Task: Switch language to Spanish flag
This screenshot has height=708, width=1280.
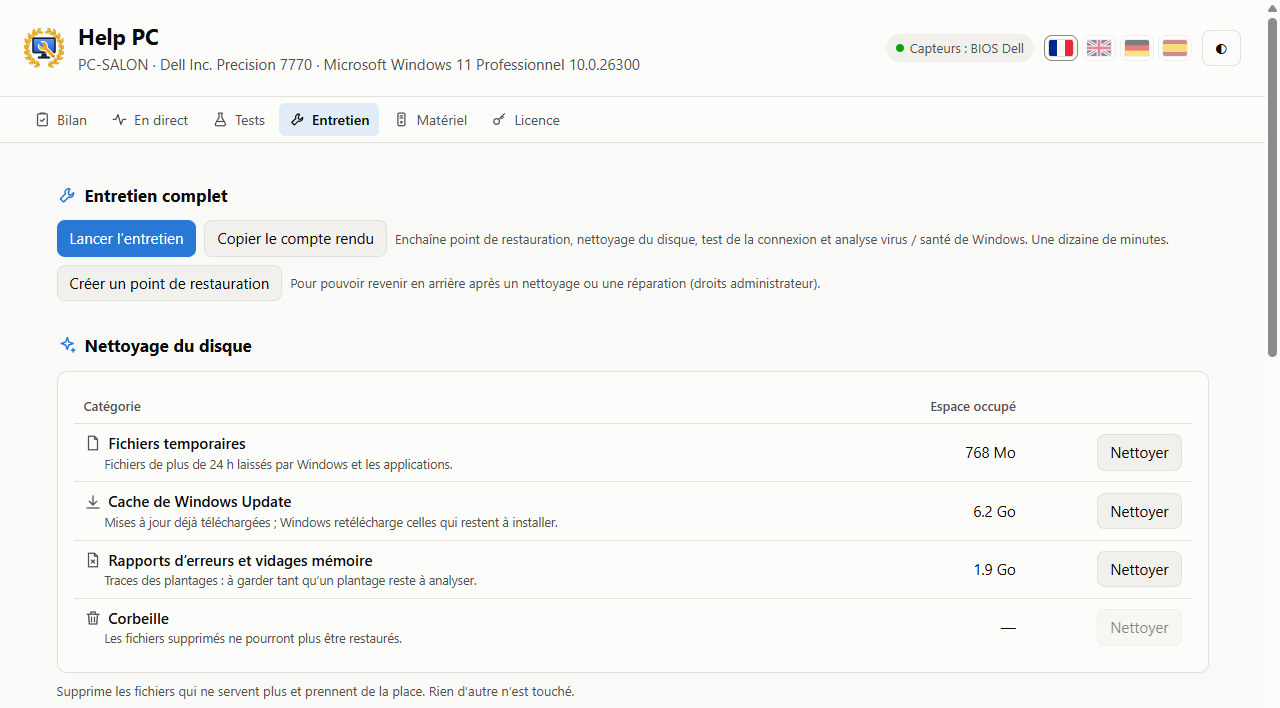Action: (x=1175, y=48)
